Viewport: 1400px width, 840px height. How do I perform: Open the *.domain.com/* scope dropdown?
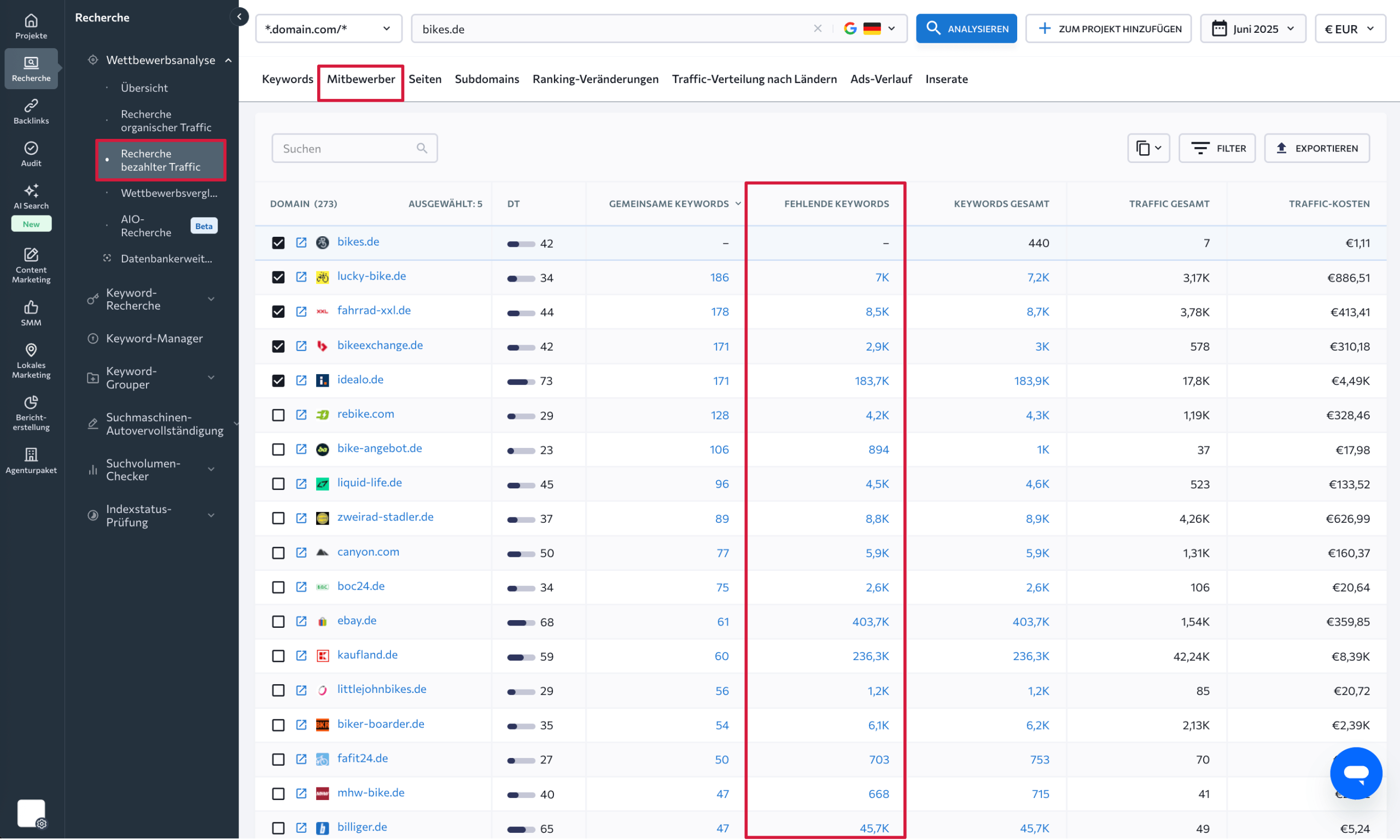pos(328,29)
